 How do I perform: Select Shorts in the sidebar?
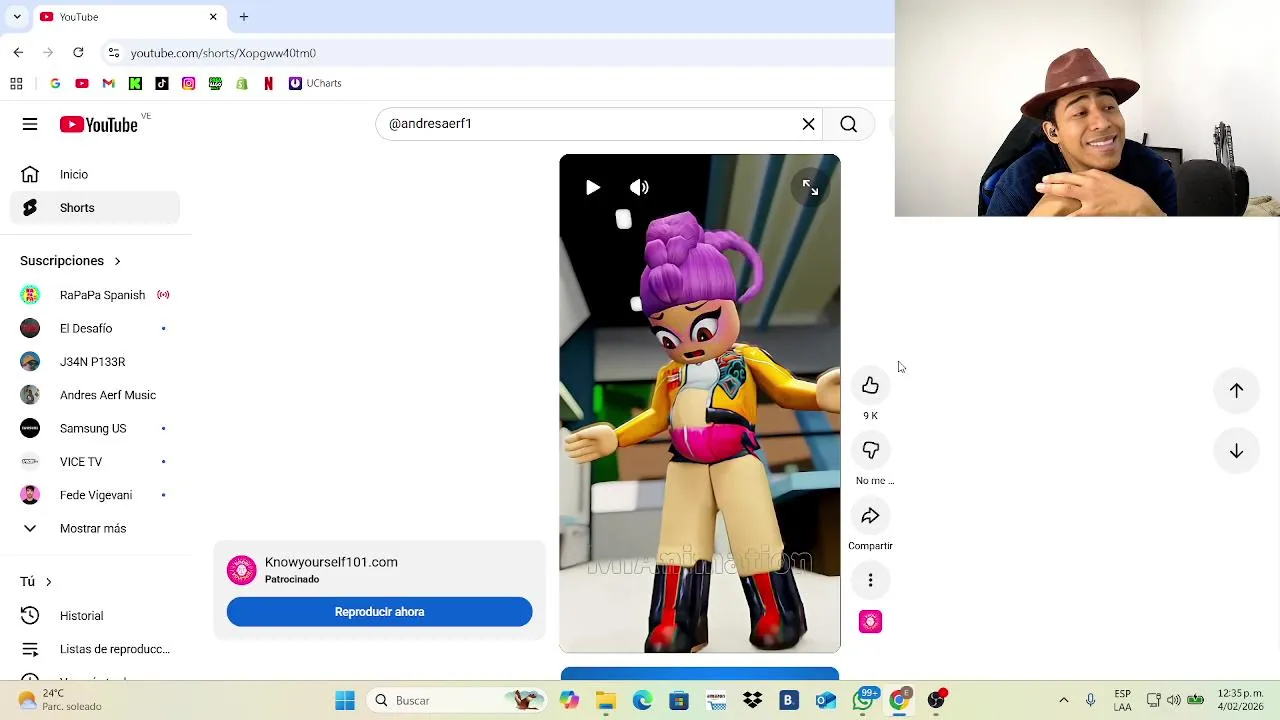click(x=96, y=208)
